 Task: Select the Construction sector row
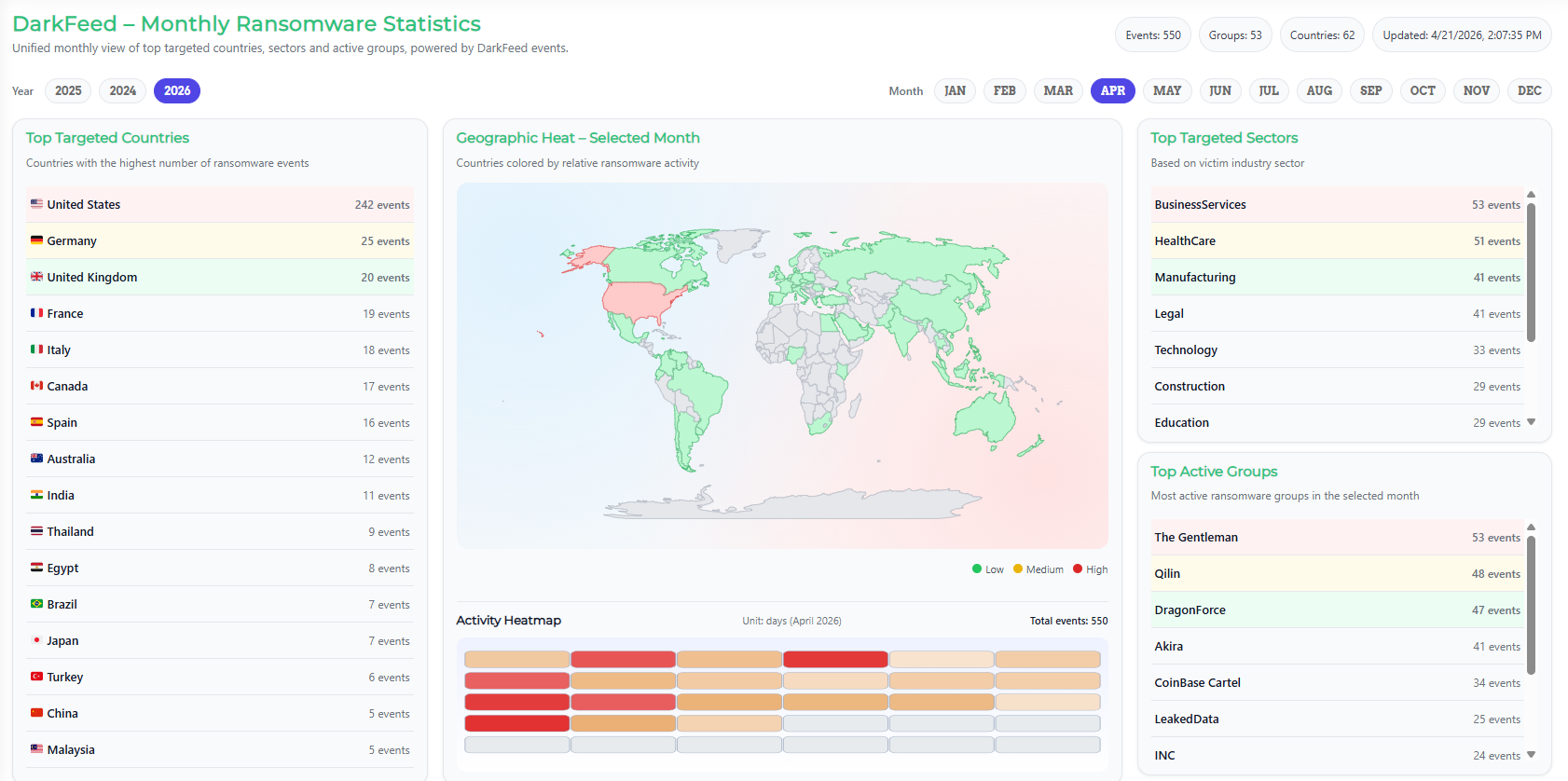coord(1337,386)
